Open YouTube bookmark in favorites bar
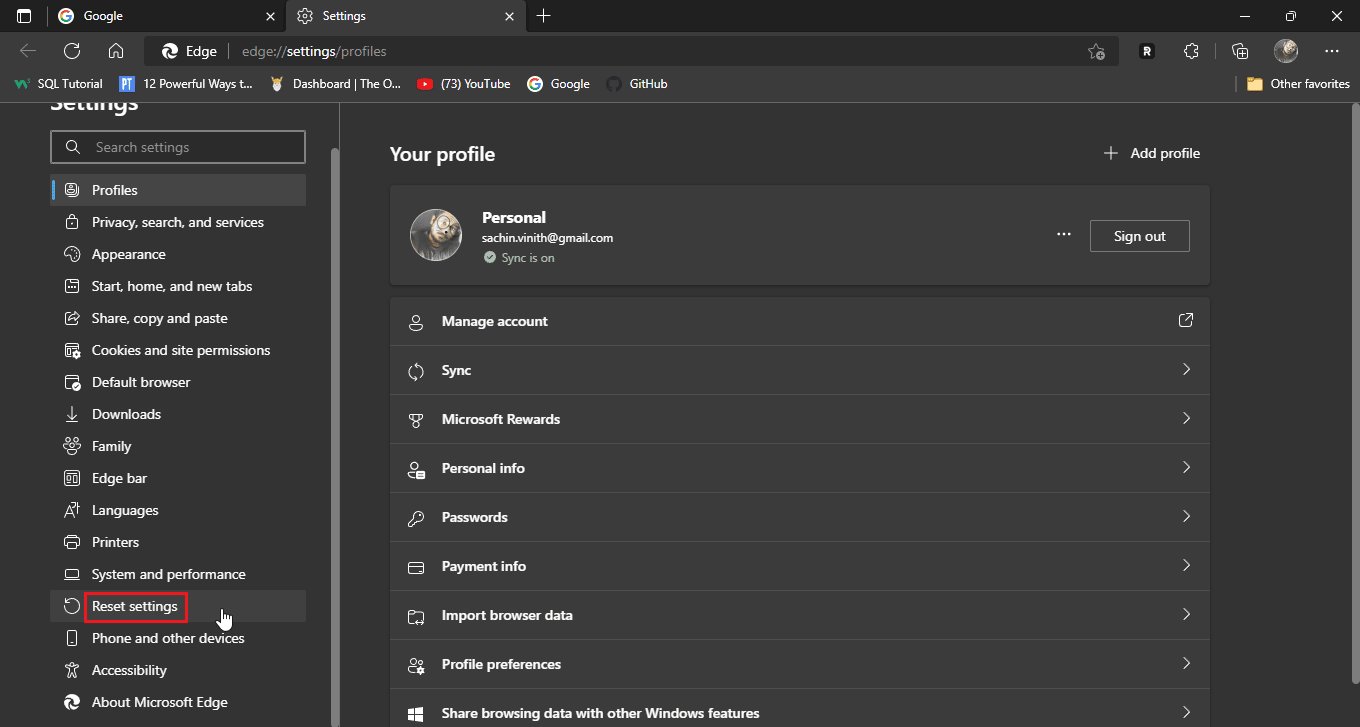 464,84
